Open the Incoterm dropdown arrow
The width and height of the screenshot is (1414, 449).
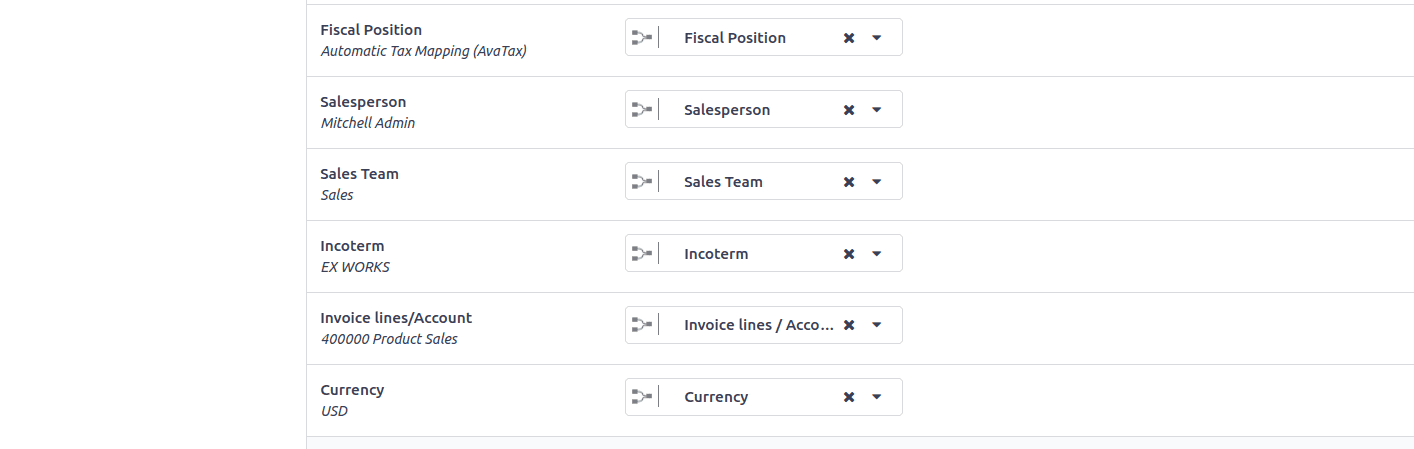point(877,254)
